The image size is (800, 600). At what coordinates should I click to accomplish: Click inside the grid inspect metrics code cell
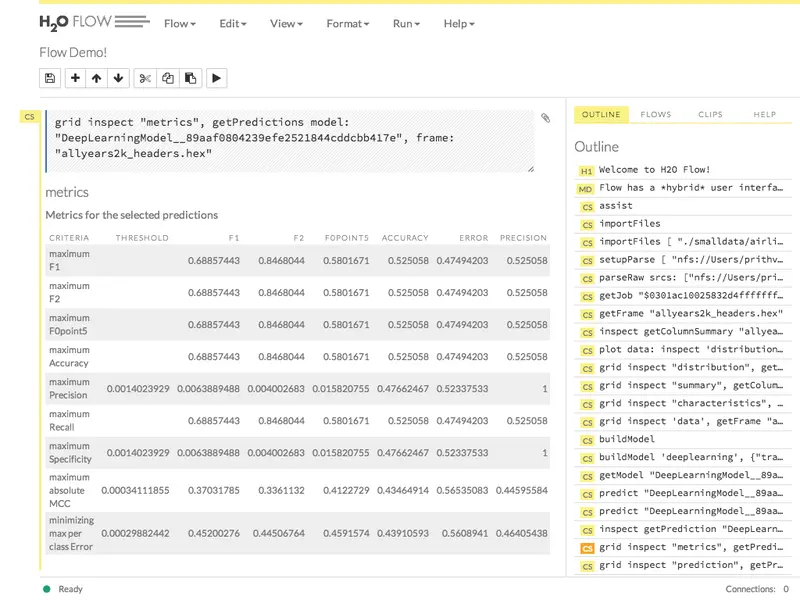coord(290,141)
